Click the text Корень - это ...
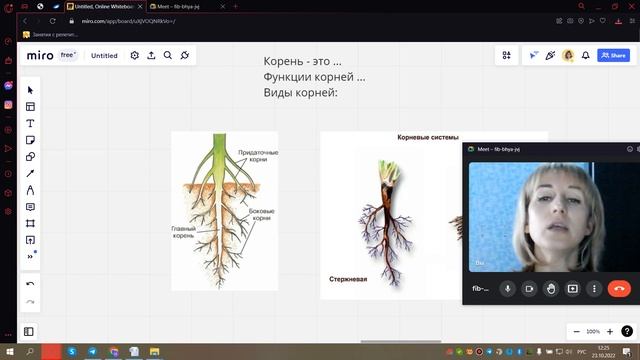Viewport: 640px width, 360px height. (x=302, y=61)
